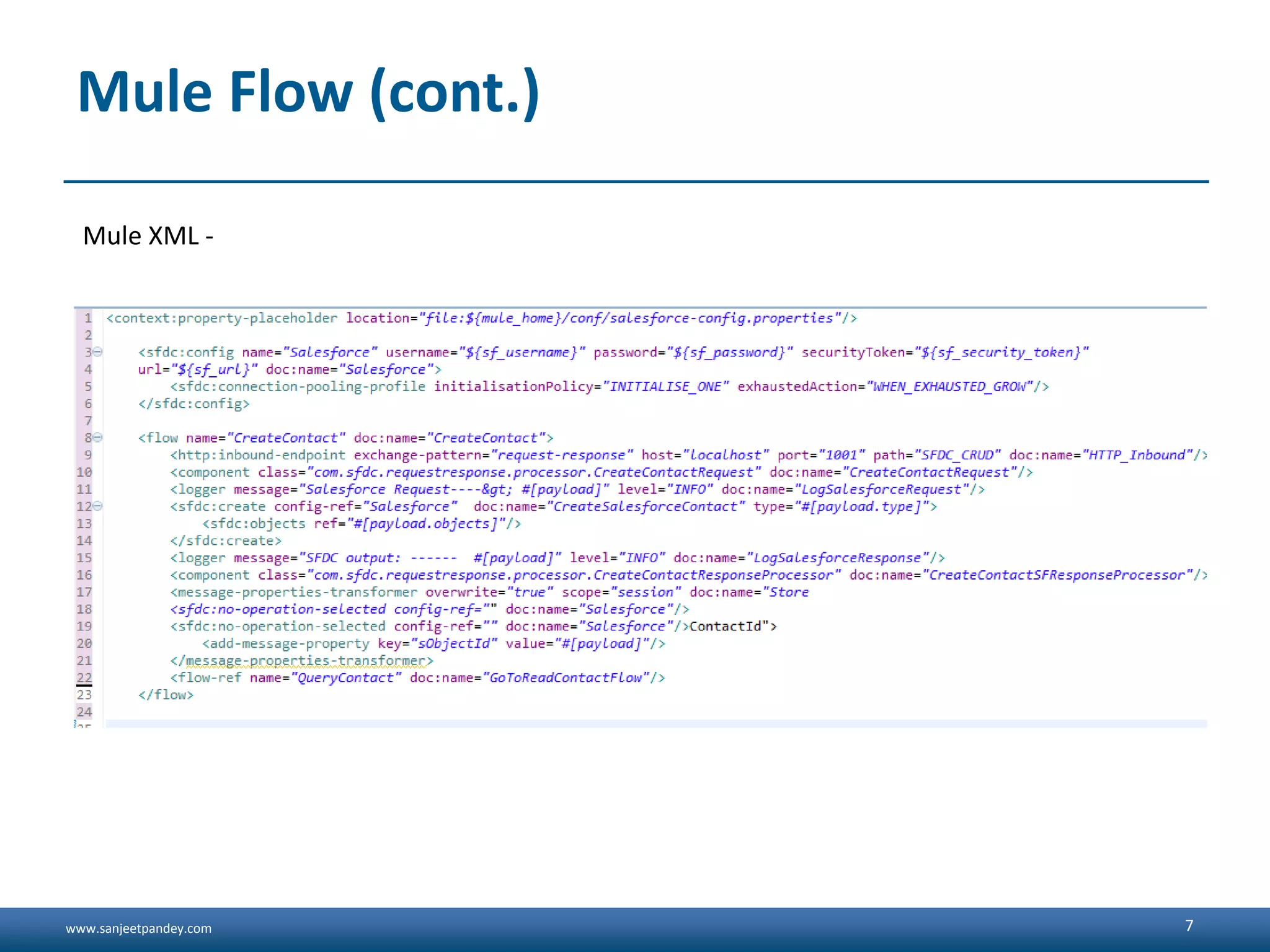Image resolution: width=1270 pixels, height=952 pixels.
Task: Click line number 22 in the gutter
Action: [x=84, y=678]
